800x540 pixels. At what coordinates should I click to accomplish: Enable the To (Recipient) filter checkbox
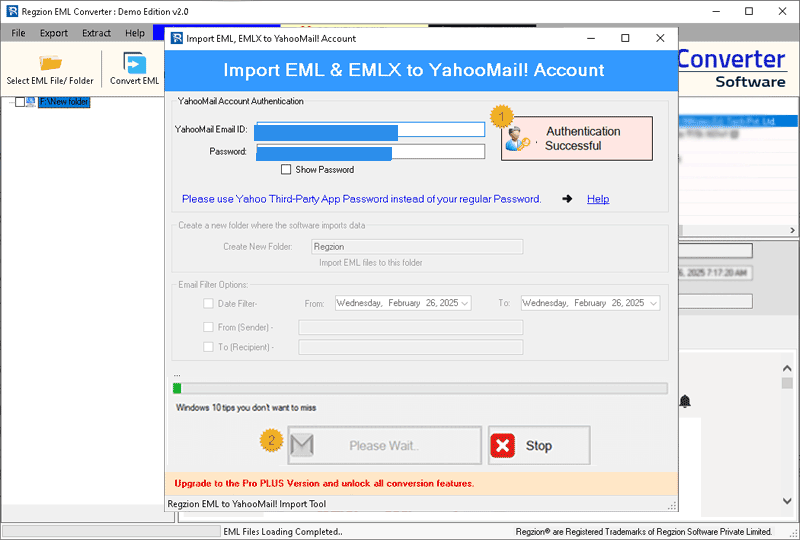click(208, 347)
